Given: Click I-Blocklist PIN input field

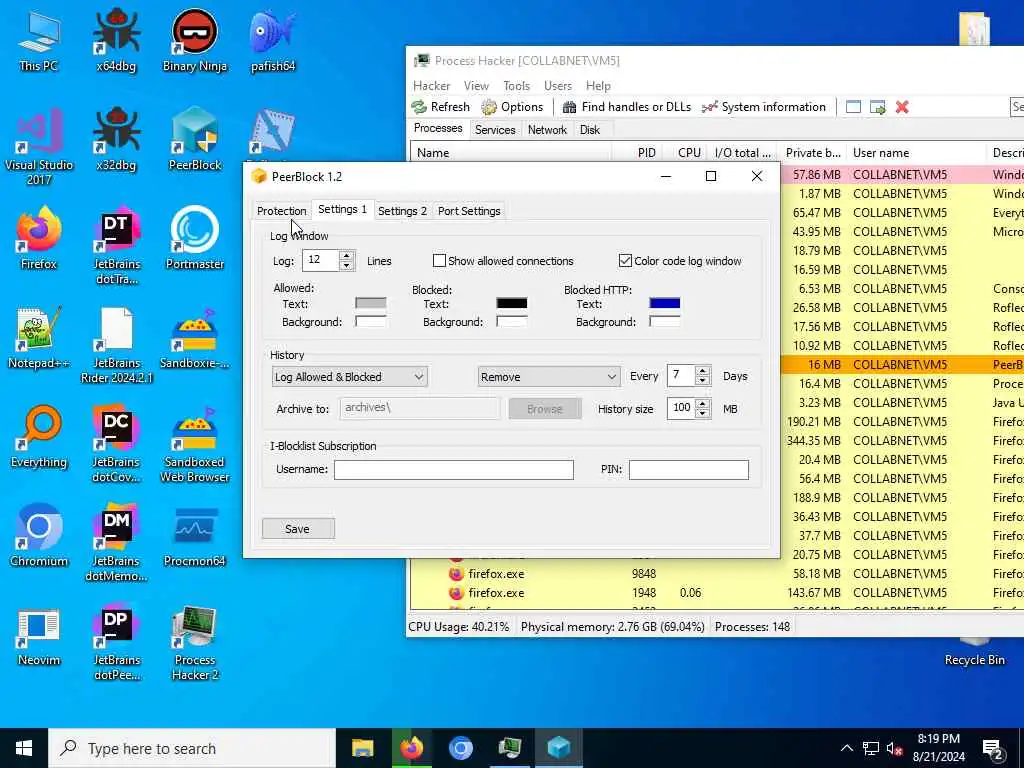Looking at the screenshot, I should coord(689,470).
